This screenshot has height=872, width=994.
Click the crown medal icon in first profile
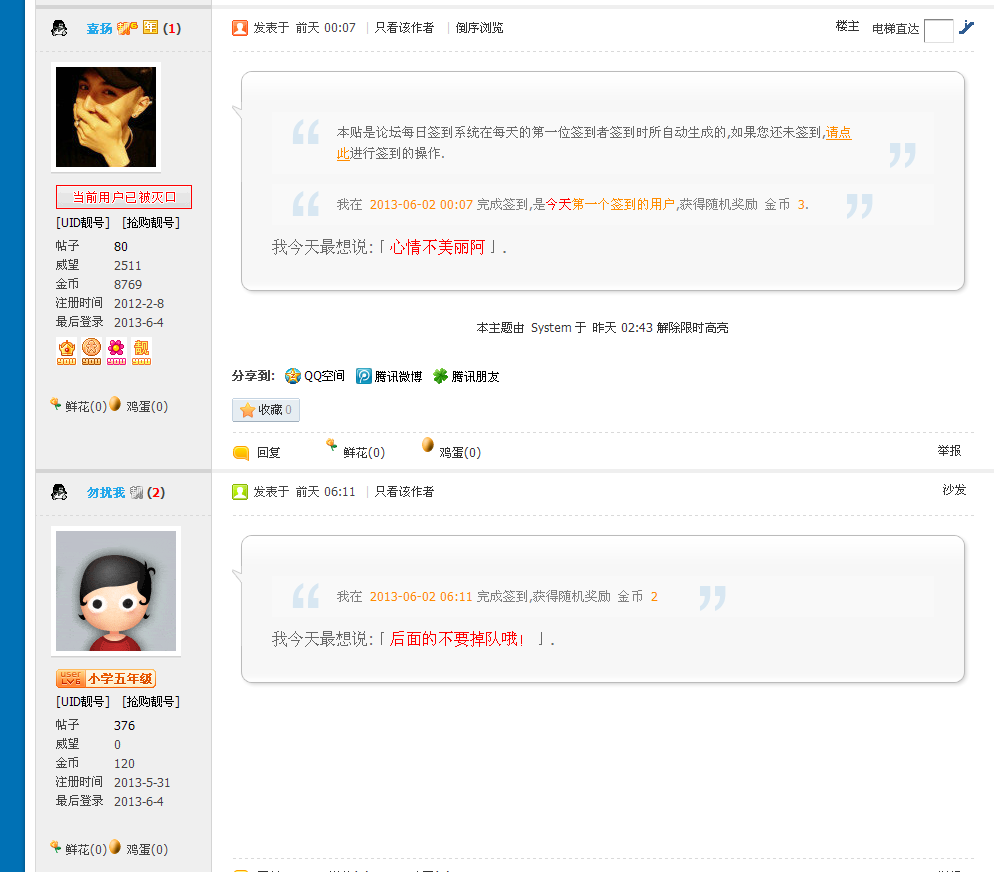(67, 352)
